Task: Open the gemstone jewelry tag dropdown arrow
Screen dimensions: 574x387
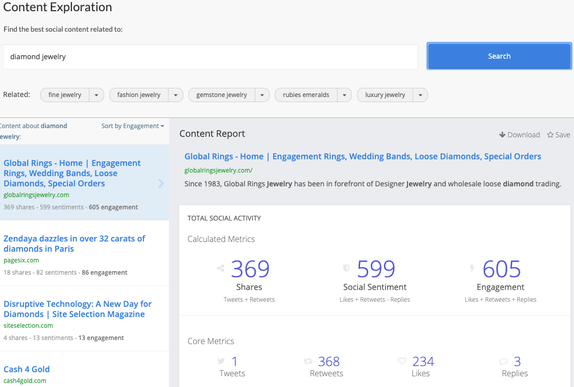Action: tap(262, 95)
